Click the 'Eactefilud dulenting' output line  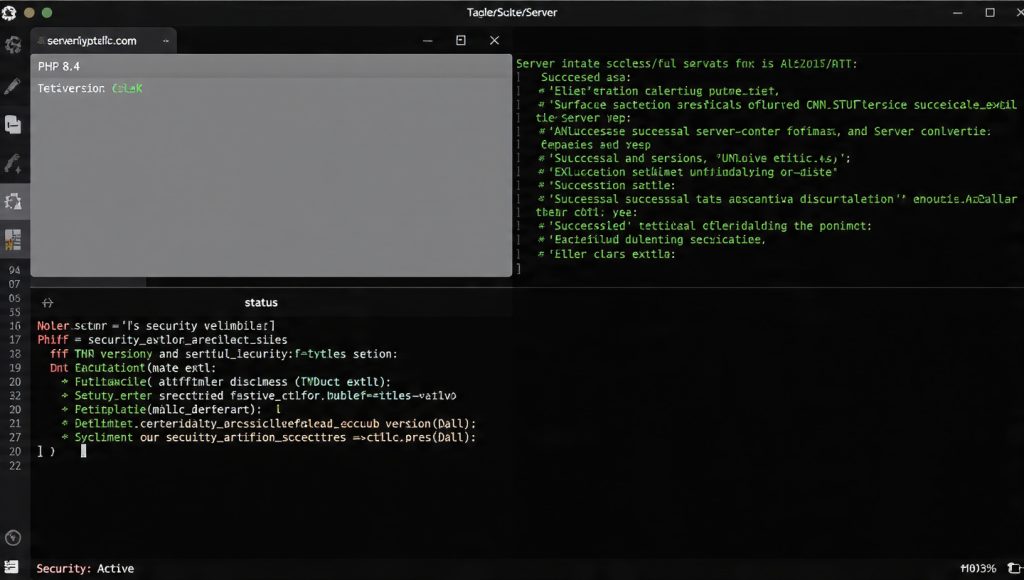point(652,240)
